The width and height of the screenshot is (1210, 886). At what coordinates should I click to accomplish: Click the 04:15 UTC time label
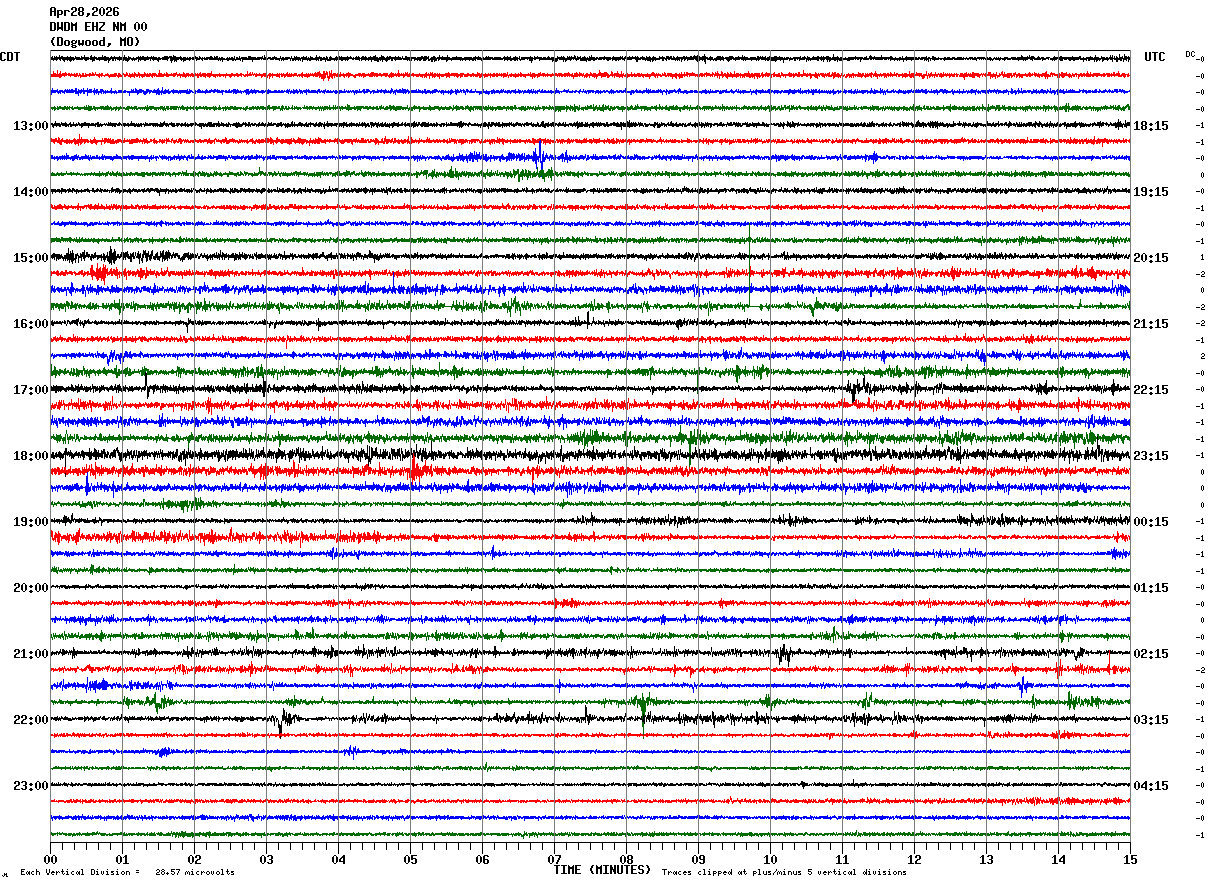[1150, 786]
